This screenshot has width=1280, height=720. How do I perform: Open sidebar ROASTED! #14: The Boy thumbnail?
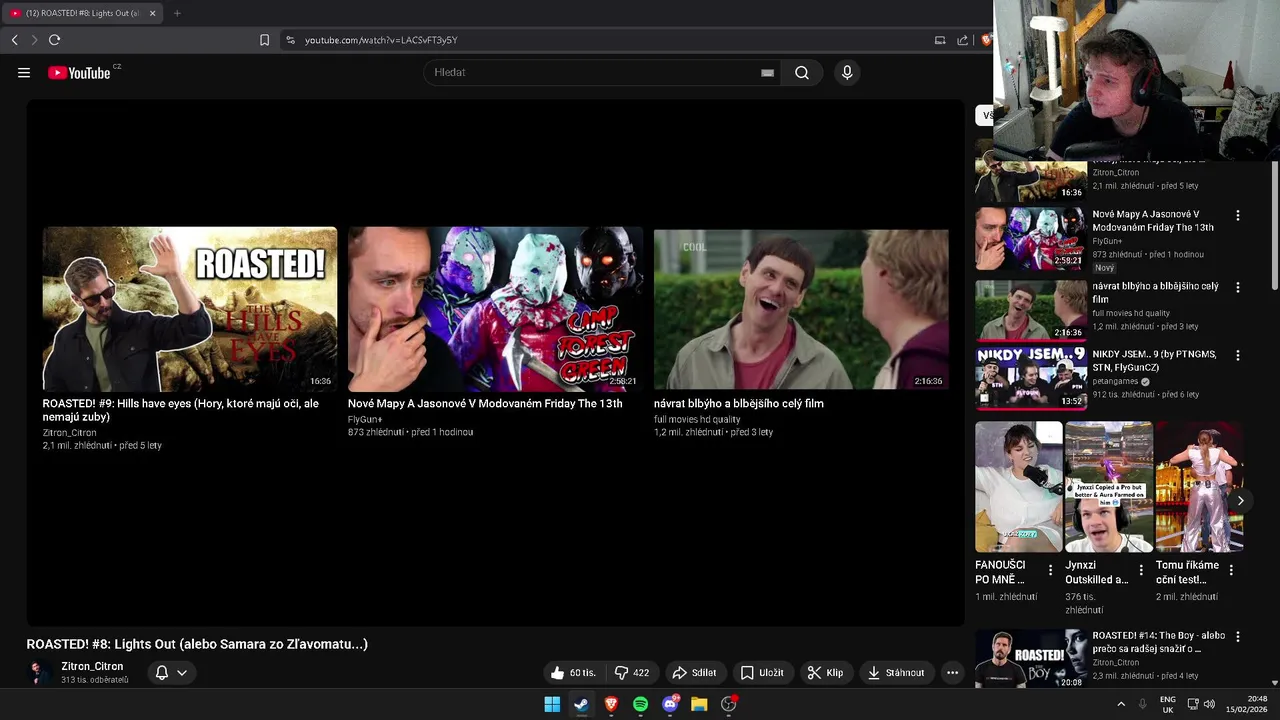coord(1030,659)
